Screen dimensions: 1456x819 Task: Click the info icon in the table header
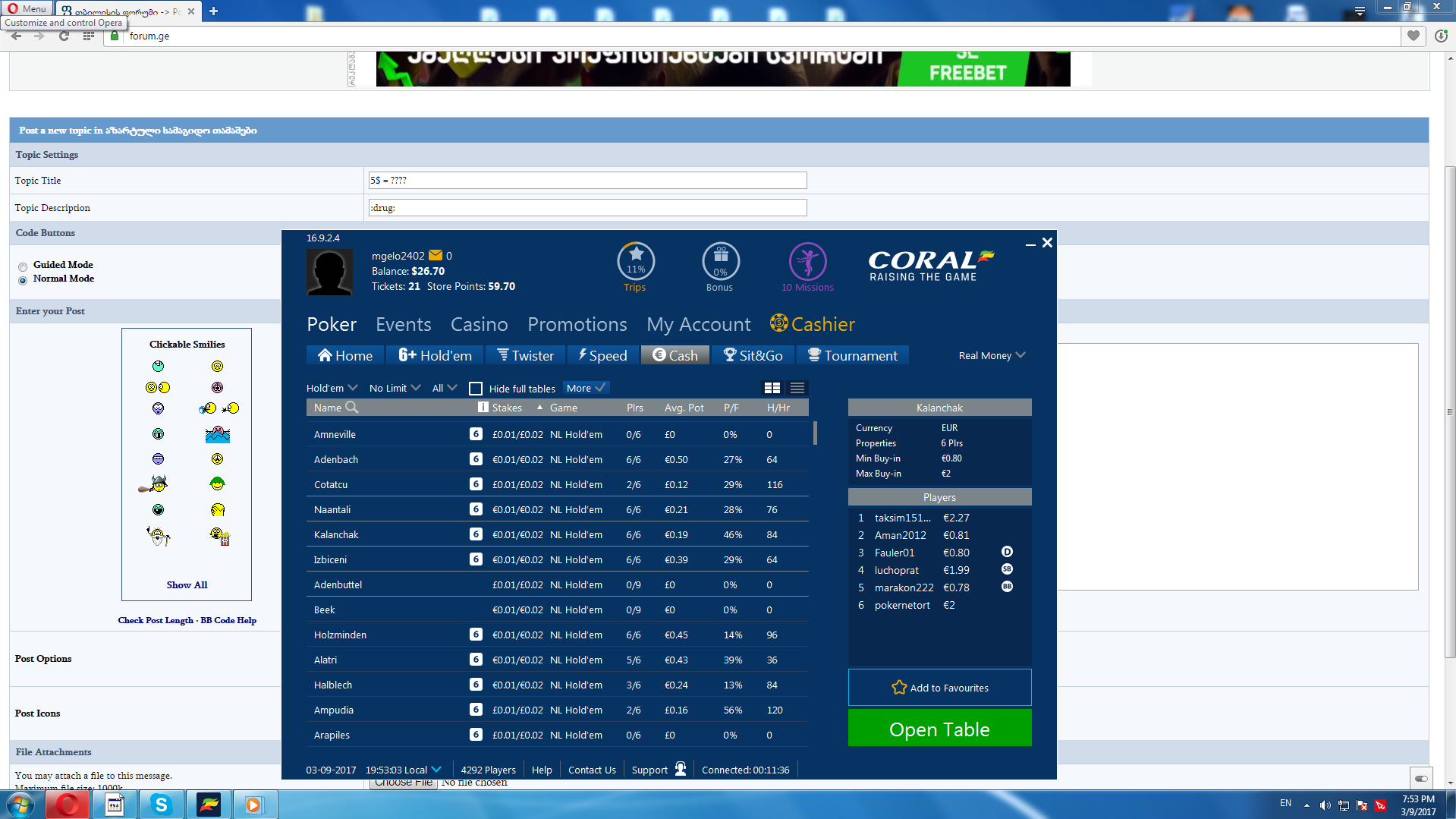pyautogui.click(x=483, y=408)
